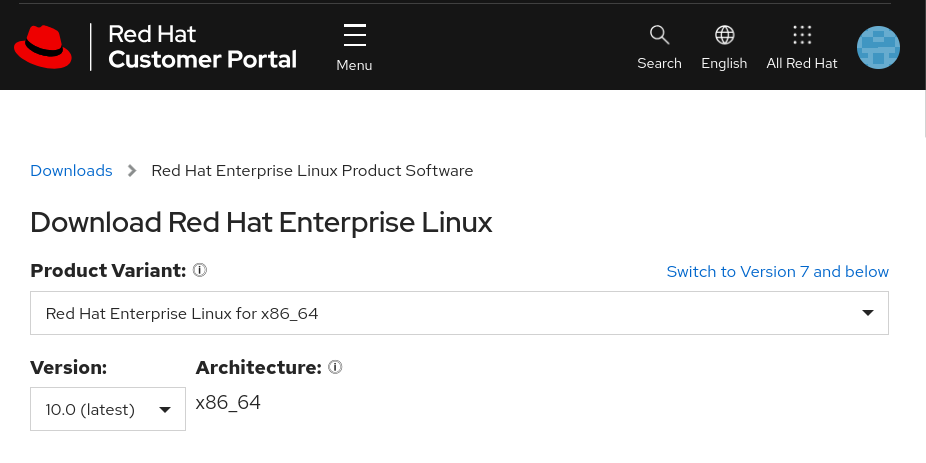Show Product Variant info tooltip icon
Viewport: 926px width, 463px height.
(x=200, y=270)
